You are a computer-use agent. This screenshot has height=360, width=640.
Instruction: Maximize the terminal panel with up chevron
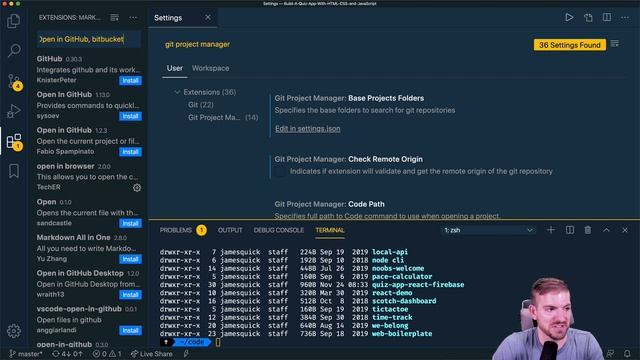[607, 230]
